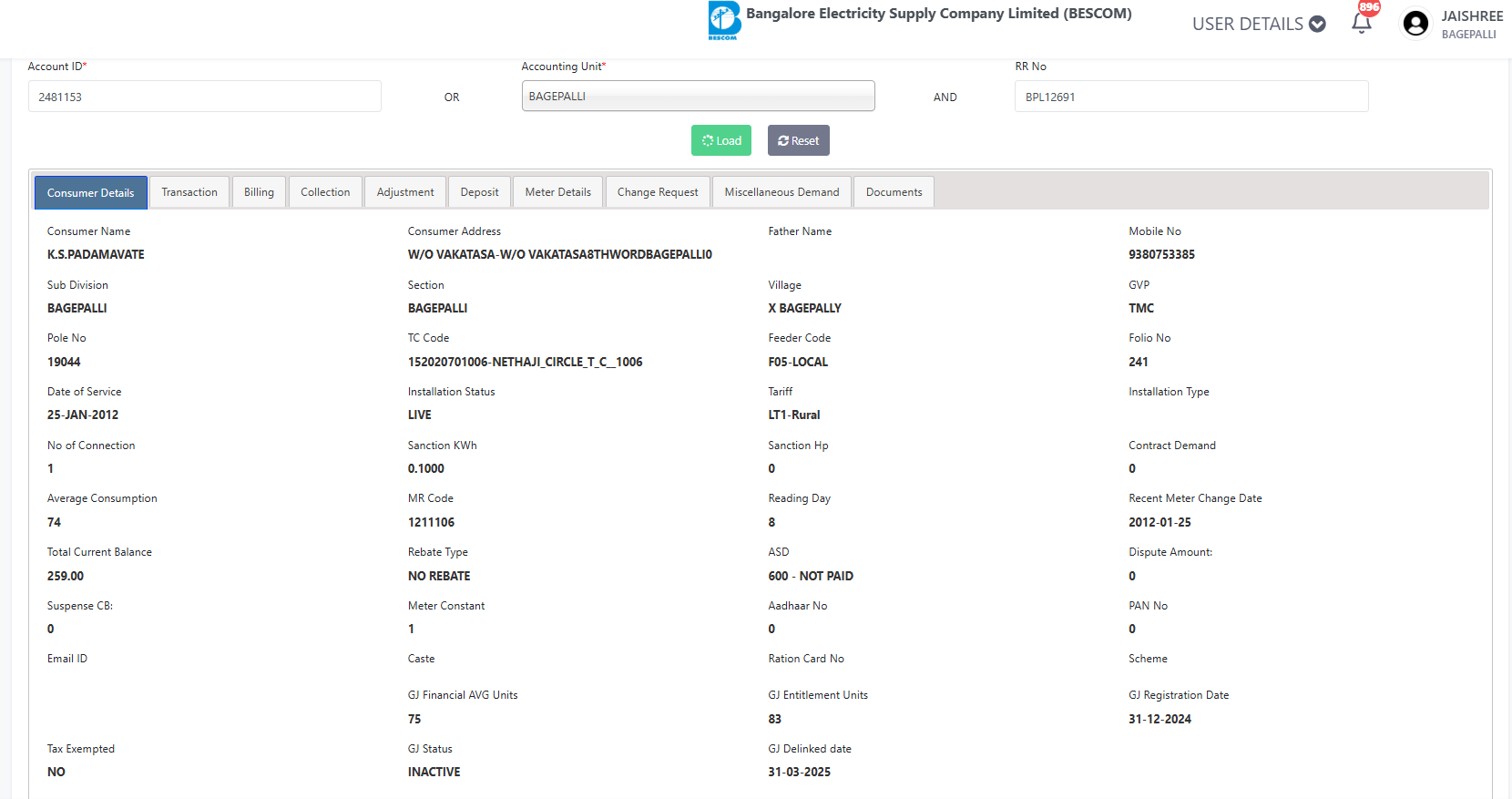The image size is (1512, 799).
Task: Click the Bangalore Electricity Supply Company title
Action: pyautogui.click(x=939, y=14)
